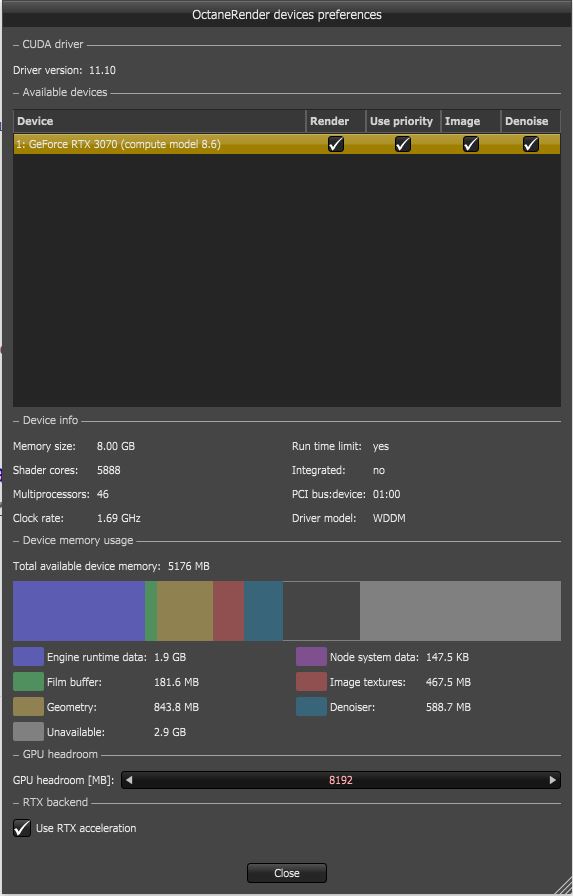Click Driver version 11.10 text
573x896 pixels.
pyautogui.click(x=65, y=70)
